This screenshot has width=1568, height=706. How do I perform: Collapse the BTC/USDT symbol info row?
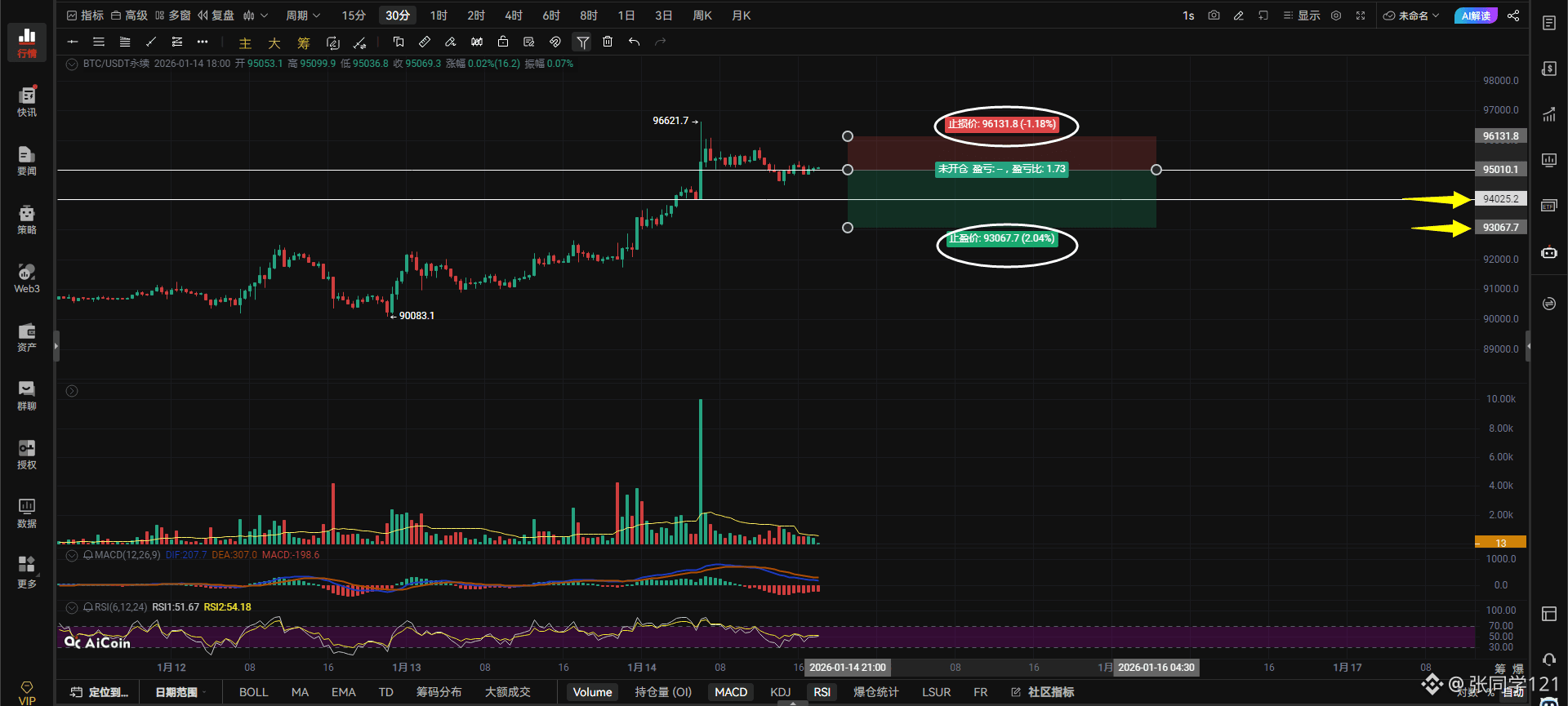(x=72, y=64)
